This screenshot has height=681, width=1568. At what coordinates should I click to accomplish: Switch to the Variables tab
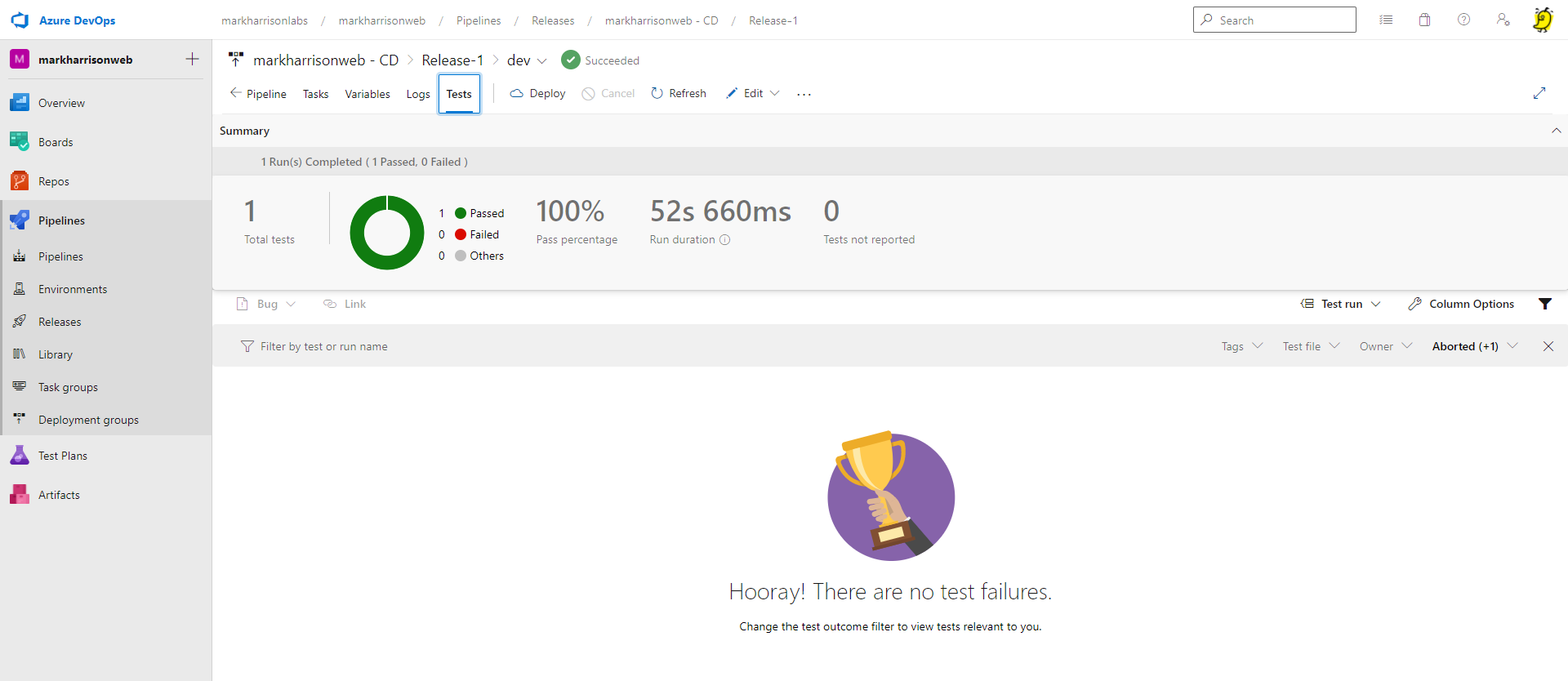[x=367, y=94]
